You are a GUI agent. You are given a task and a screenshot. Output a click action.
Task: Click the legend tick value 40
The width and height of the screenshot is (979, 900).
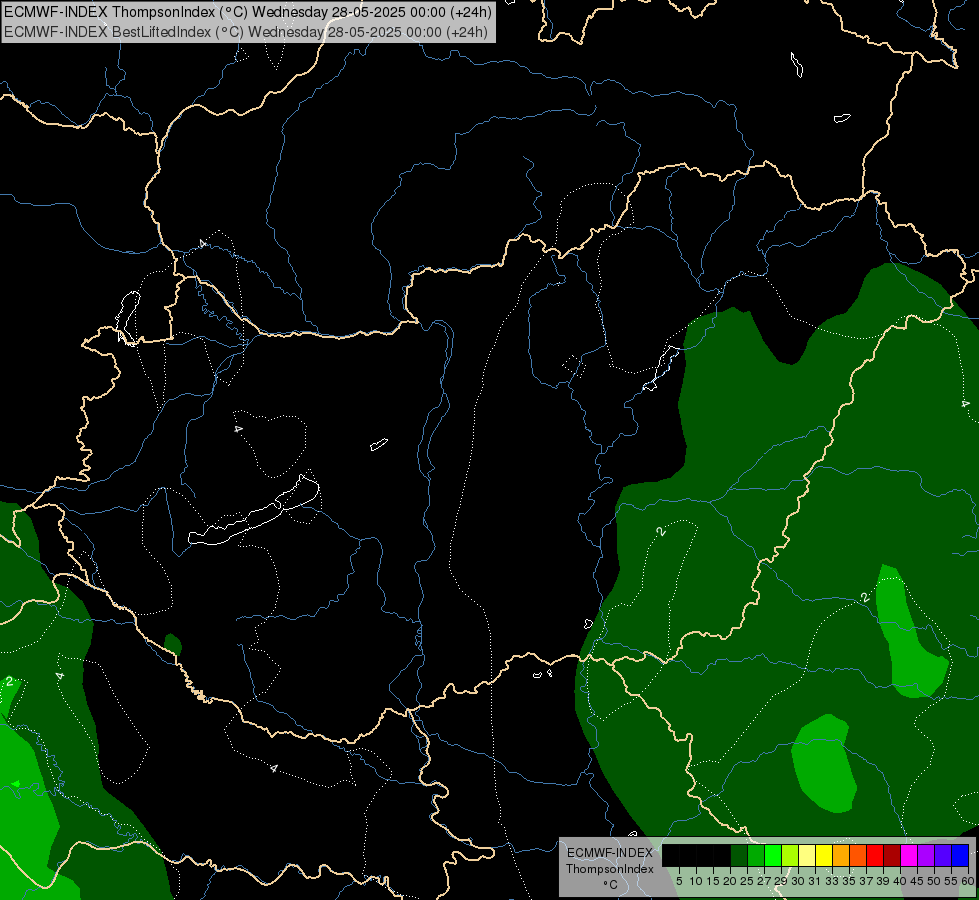click(x=900, y=881)
